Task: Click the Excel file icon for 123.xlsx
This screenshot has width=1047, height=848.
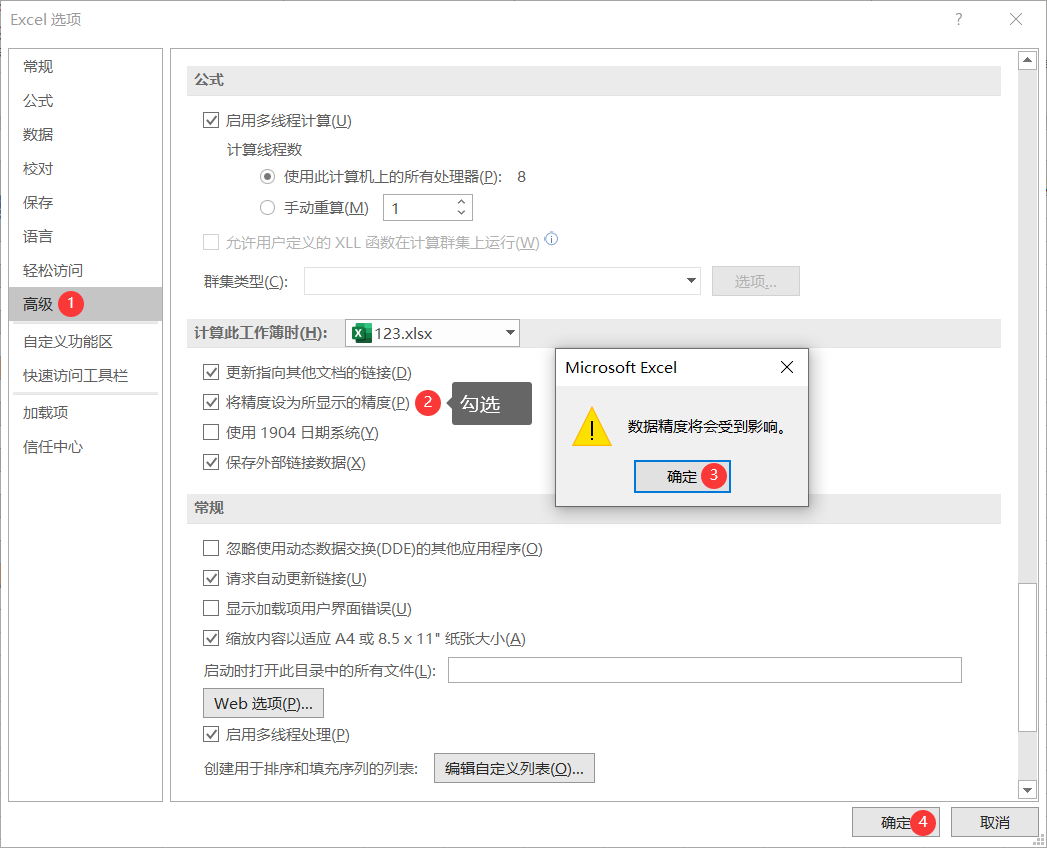Action: 361,333
